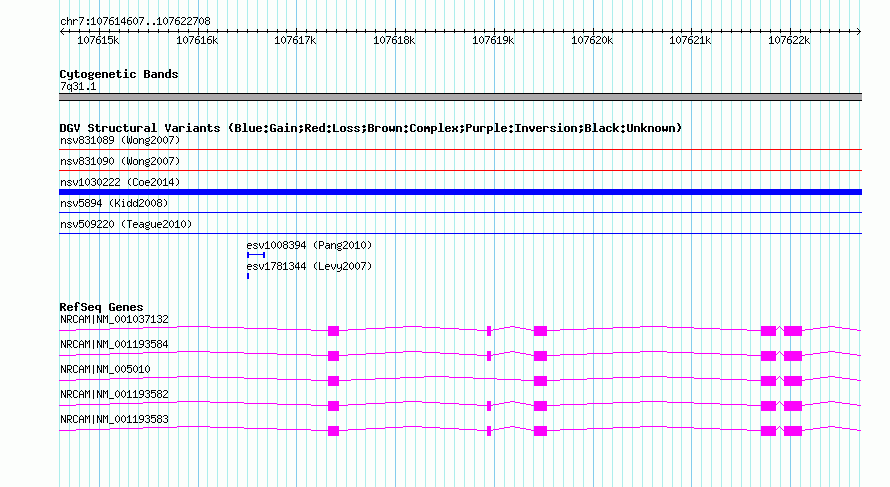Click the short blue esv1008394 variant glyph
Viewport: 890px width, 487px height.
[x=256, y=255]
